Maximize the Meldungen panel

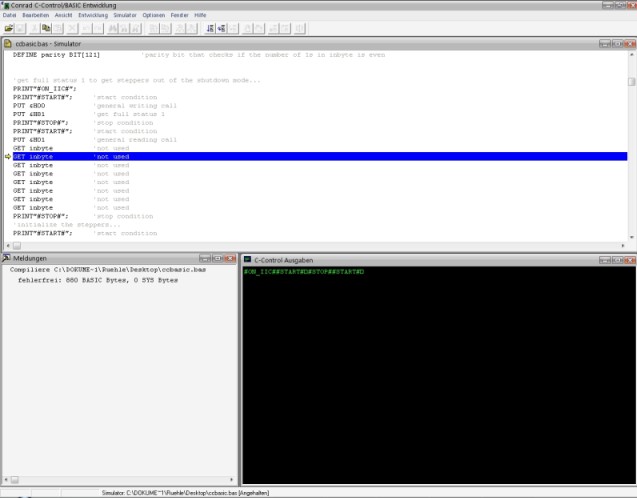(218, 258)
